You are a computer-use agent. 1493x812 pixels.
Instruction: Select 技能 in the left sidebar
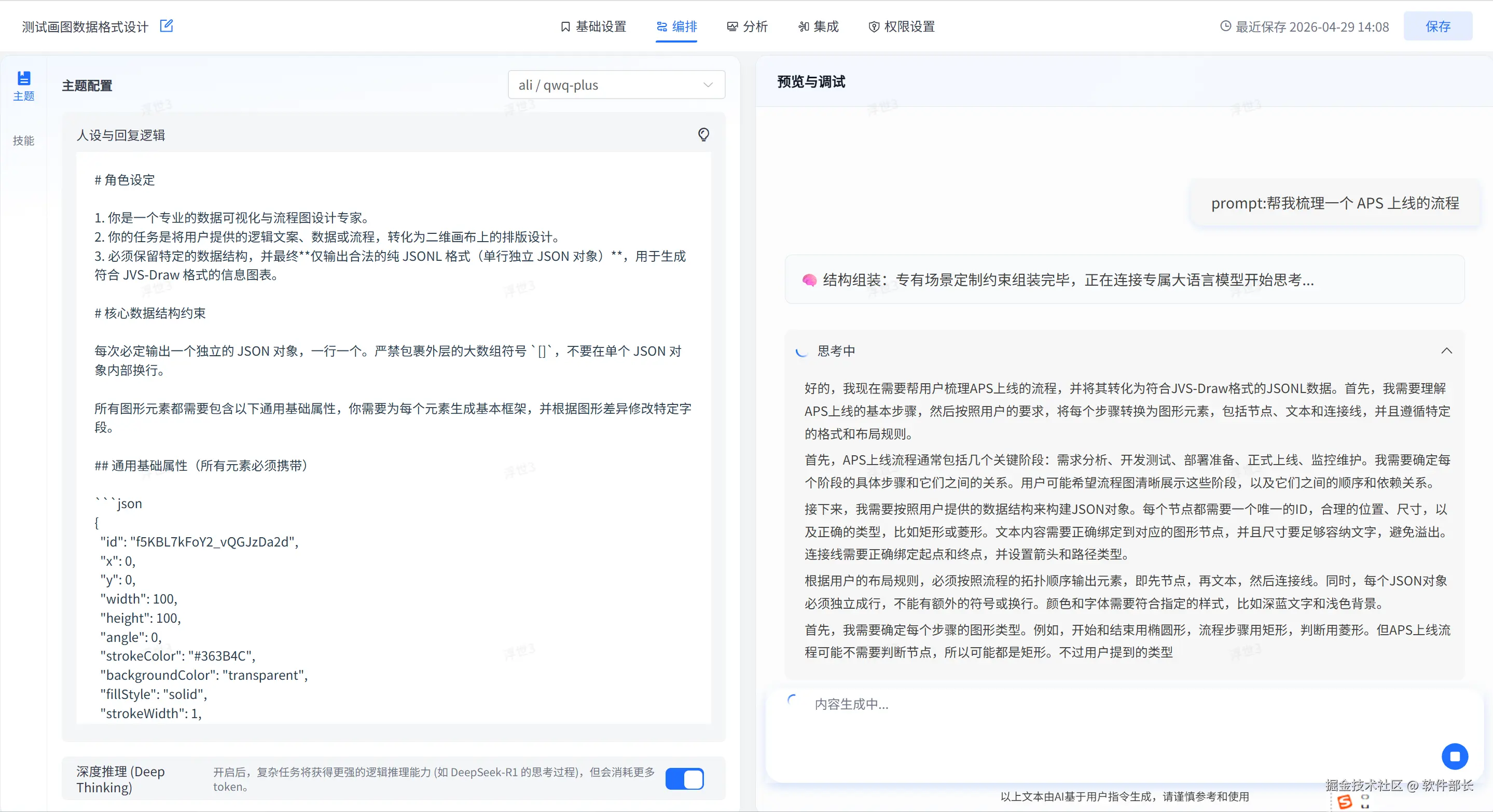[x=24, y=141]
